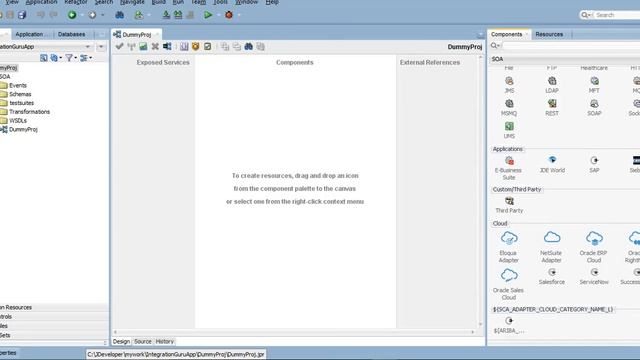Image resolution: width=640 pixels, height=360 pixels.
Task: Switch to the History view tab
Action: coord(164,342)
